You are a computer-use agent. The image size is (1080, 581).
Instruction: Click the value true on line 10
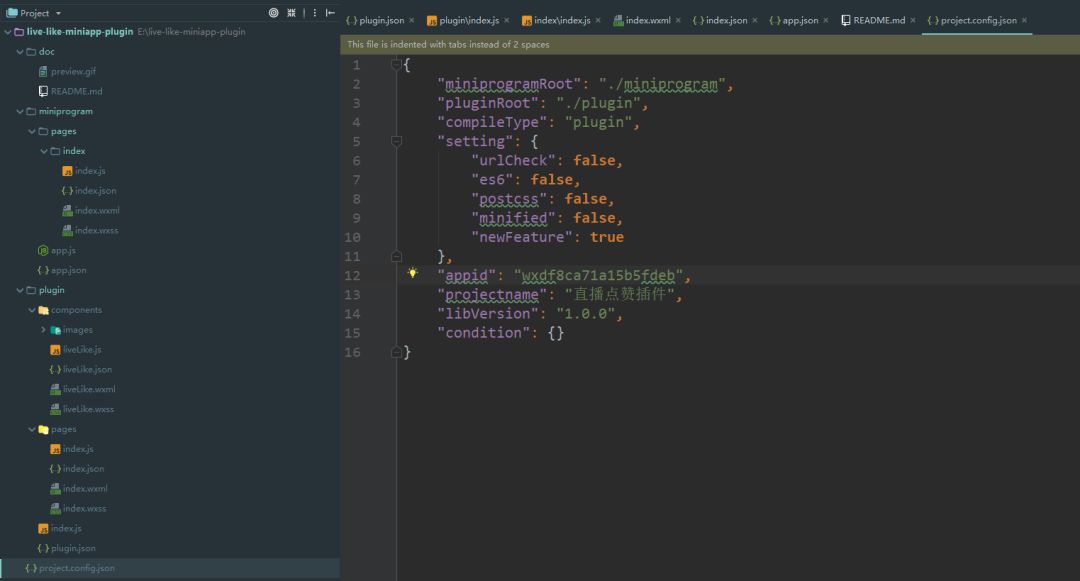pos(607,237)
